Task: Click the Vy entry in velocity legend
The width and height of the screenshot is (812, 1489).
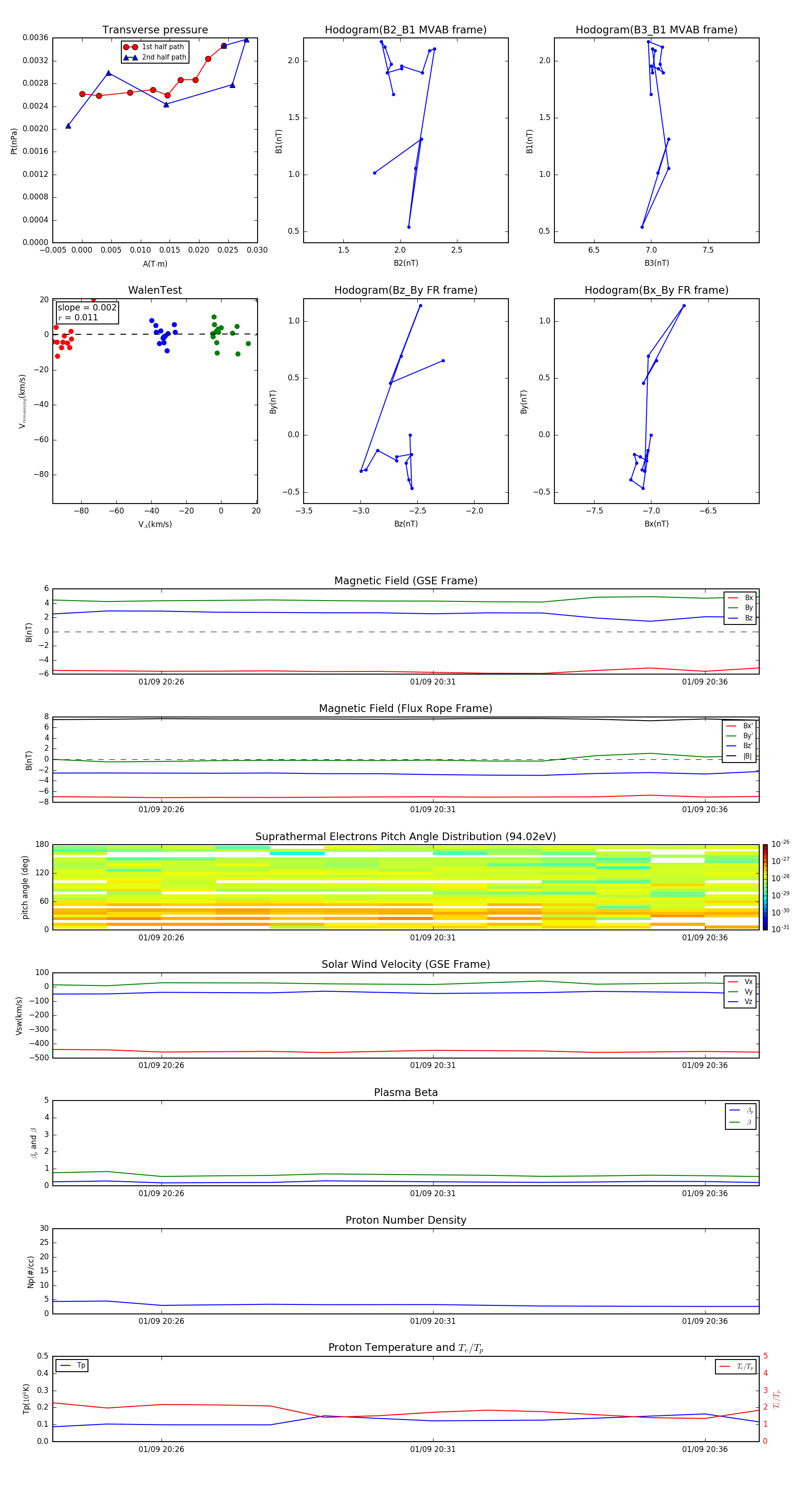Action: 741,992
